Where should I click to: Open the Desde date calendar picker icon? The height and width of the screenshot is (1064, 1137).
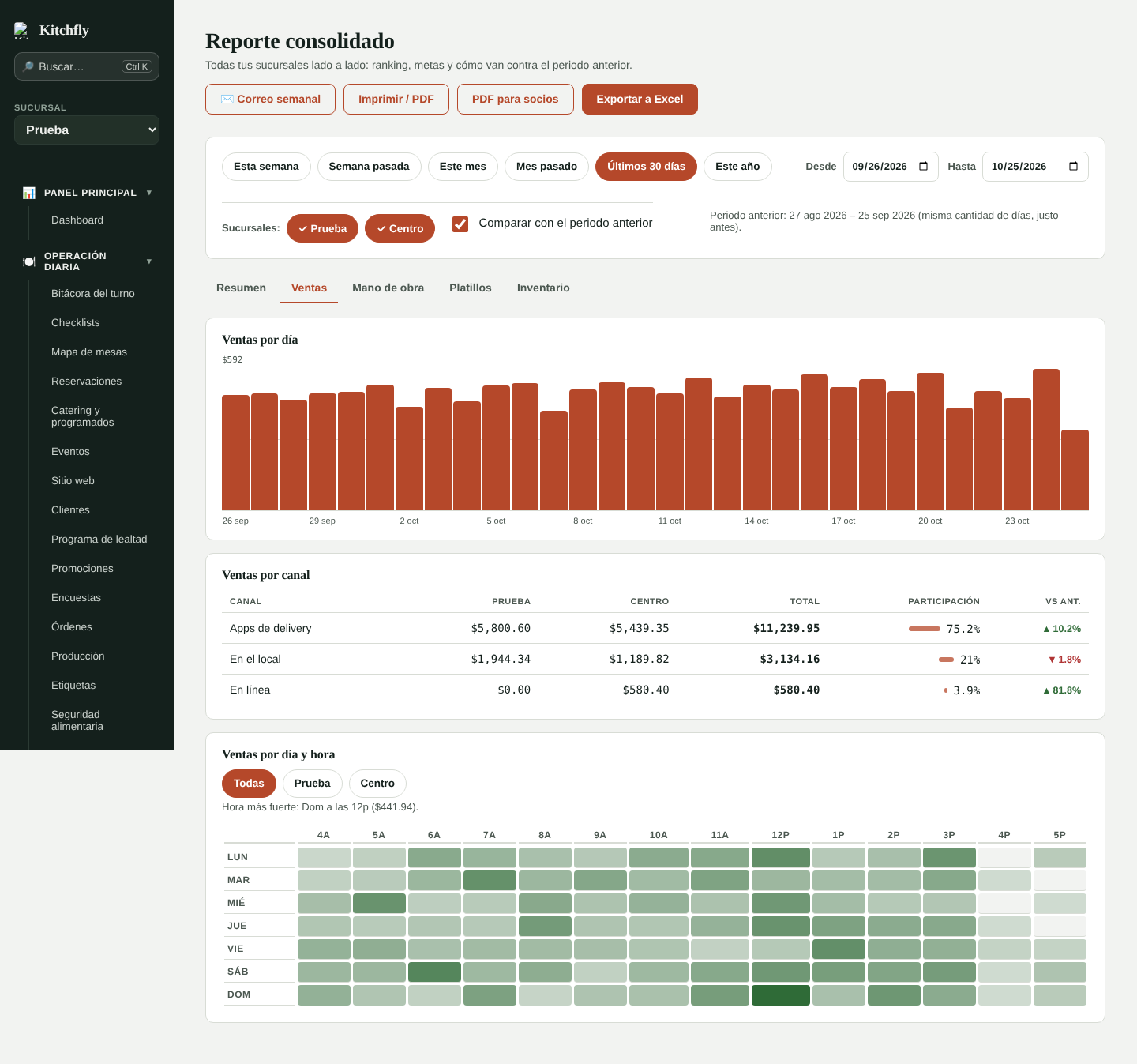pos(923,167)
